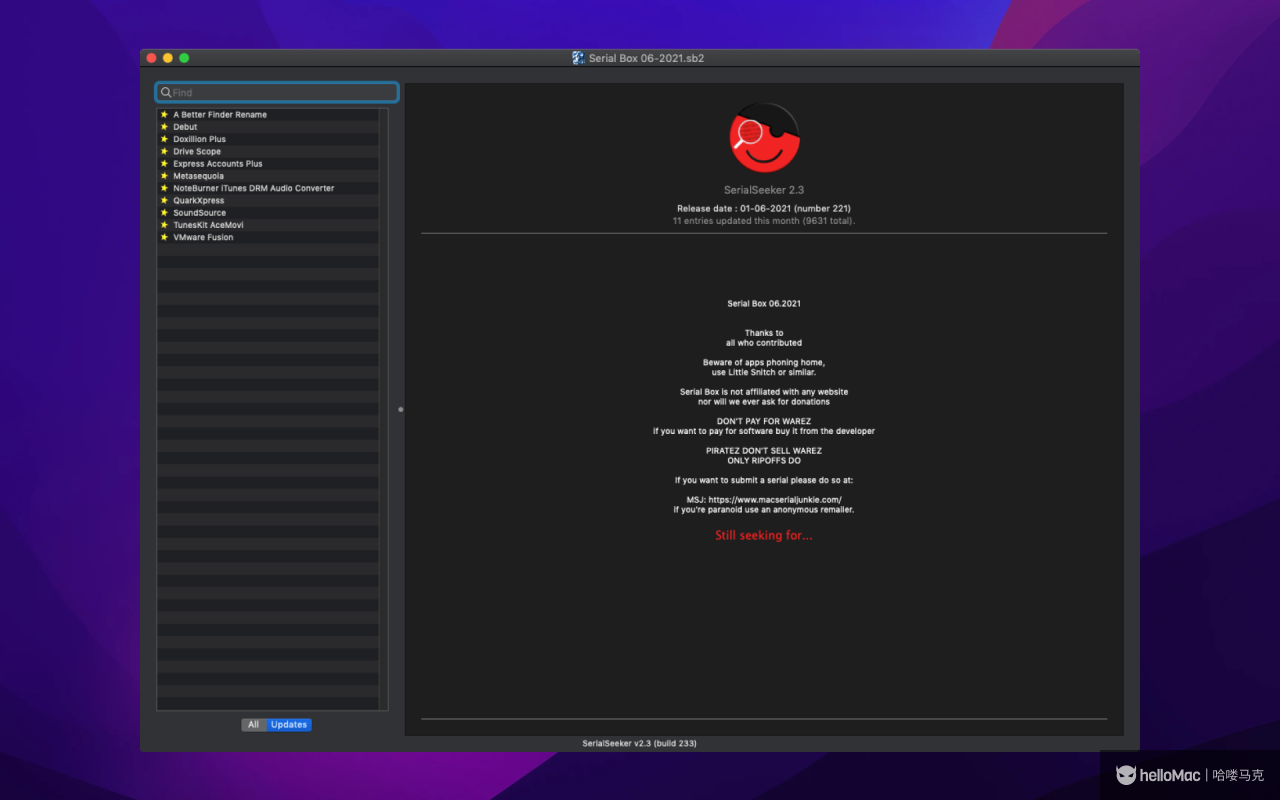Open the macserialjunkie.com link
Screen dimensions: 1280x800
tap(775, 499)
